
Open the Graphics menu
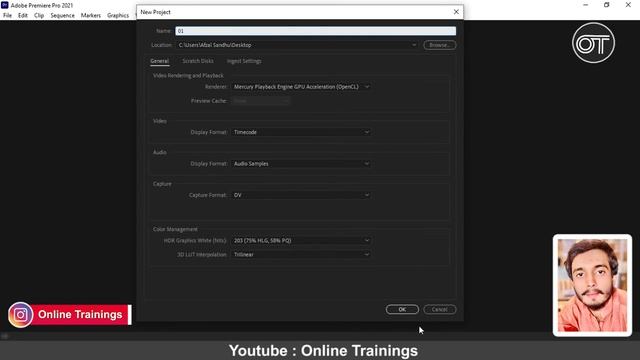coord(118,16)
